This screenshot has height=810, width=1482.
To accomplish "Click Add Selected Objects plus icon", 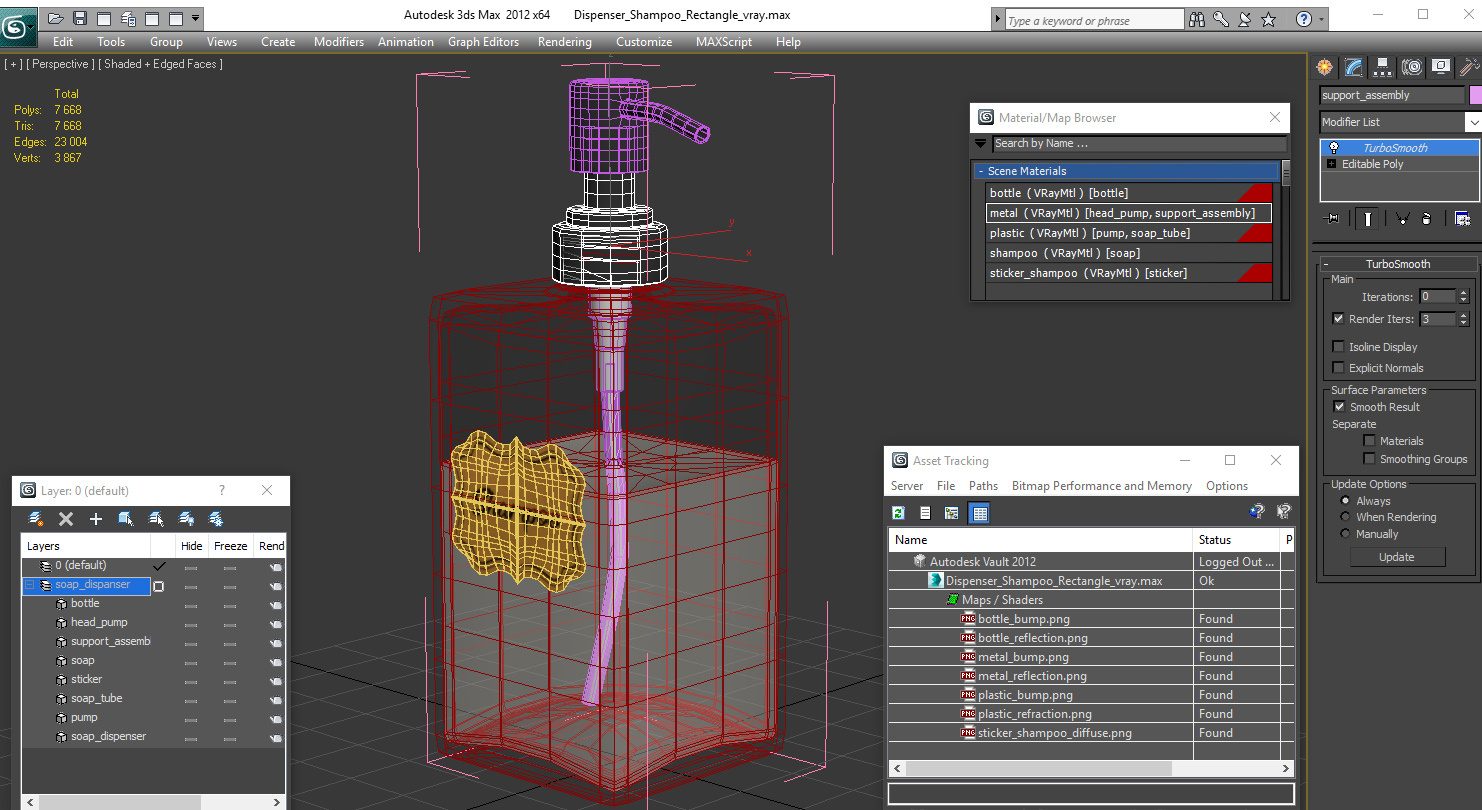I will [96, 519].
